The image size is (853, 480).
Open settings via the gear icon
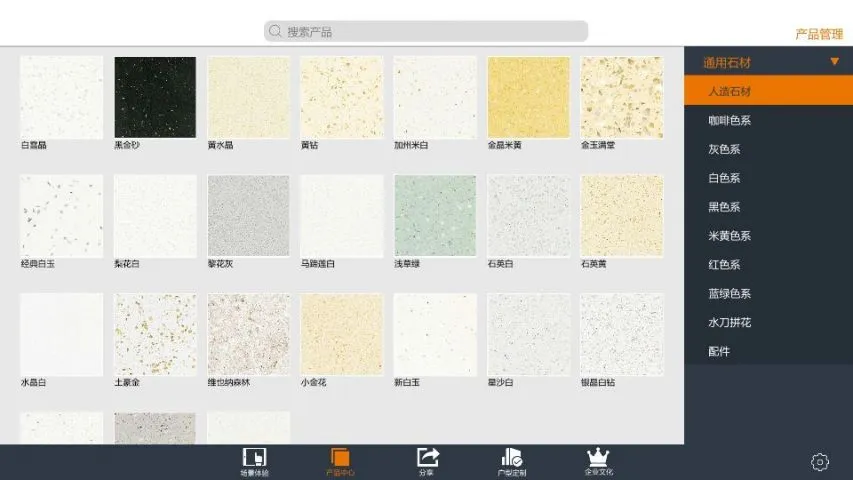819,462
